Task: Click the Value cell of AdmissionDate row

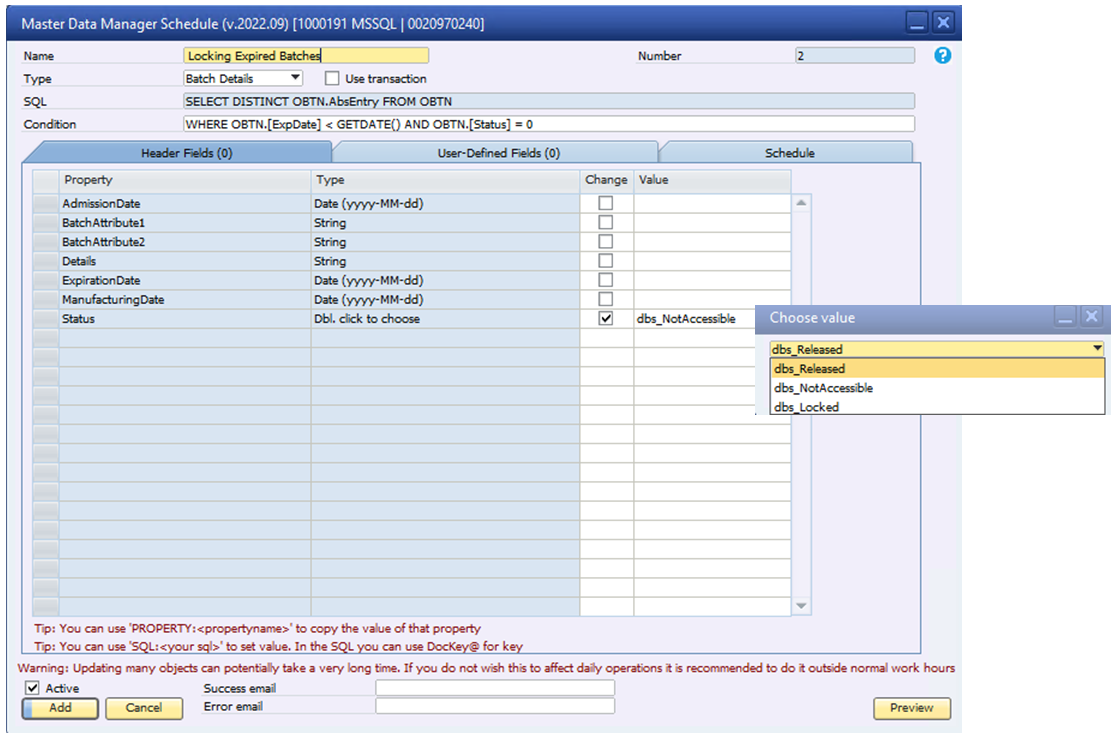Action: point(712,204)
